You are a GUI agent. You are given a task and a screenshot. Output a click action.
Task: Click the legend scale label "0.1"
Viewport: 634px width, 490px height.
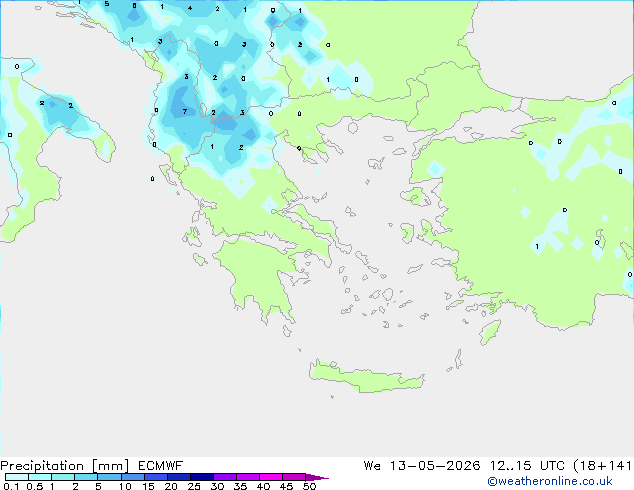point(11,486)
